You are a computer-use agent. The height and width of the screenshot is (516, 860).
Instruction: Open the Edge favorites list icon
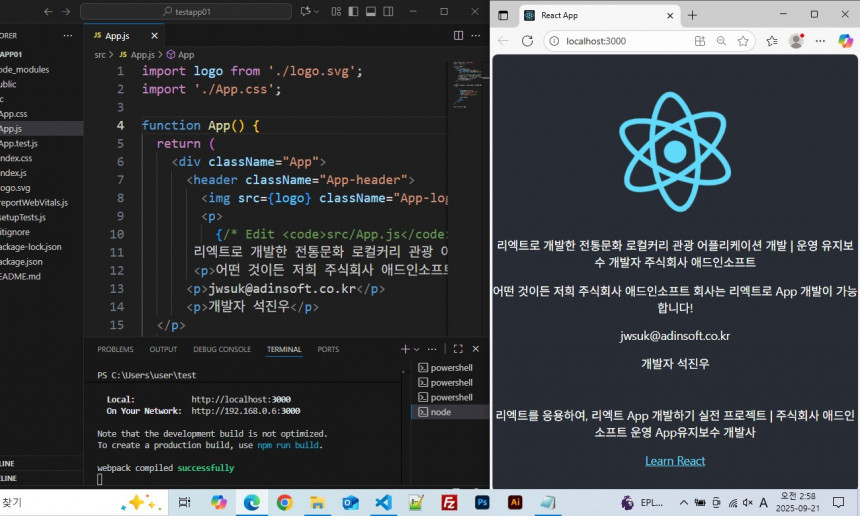pos(772,41)
